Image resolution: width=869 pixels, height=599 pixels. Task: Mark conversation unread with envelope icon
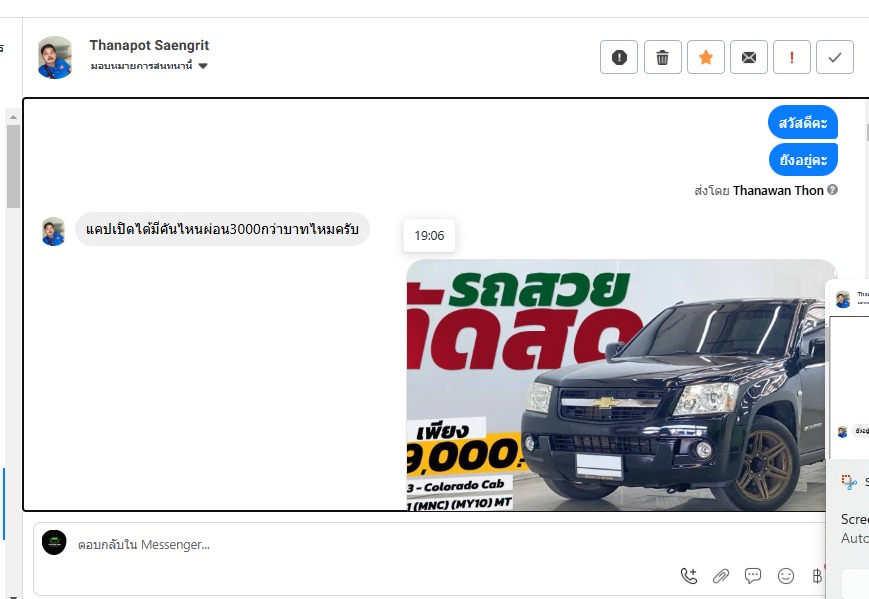point(749,57)
